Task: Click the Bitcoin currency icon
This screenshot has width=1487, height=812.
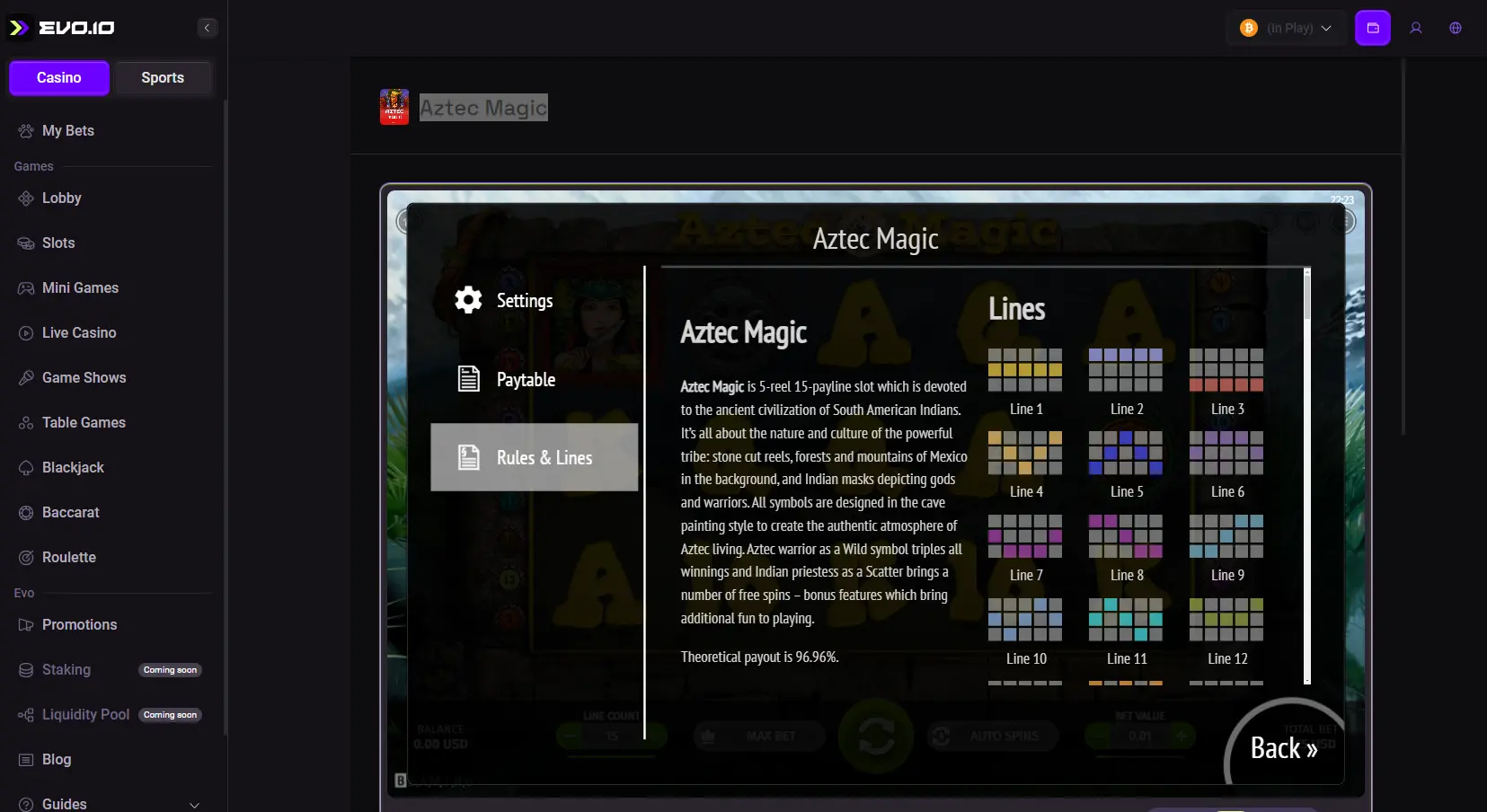Action: 1249,28
